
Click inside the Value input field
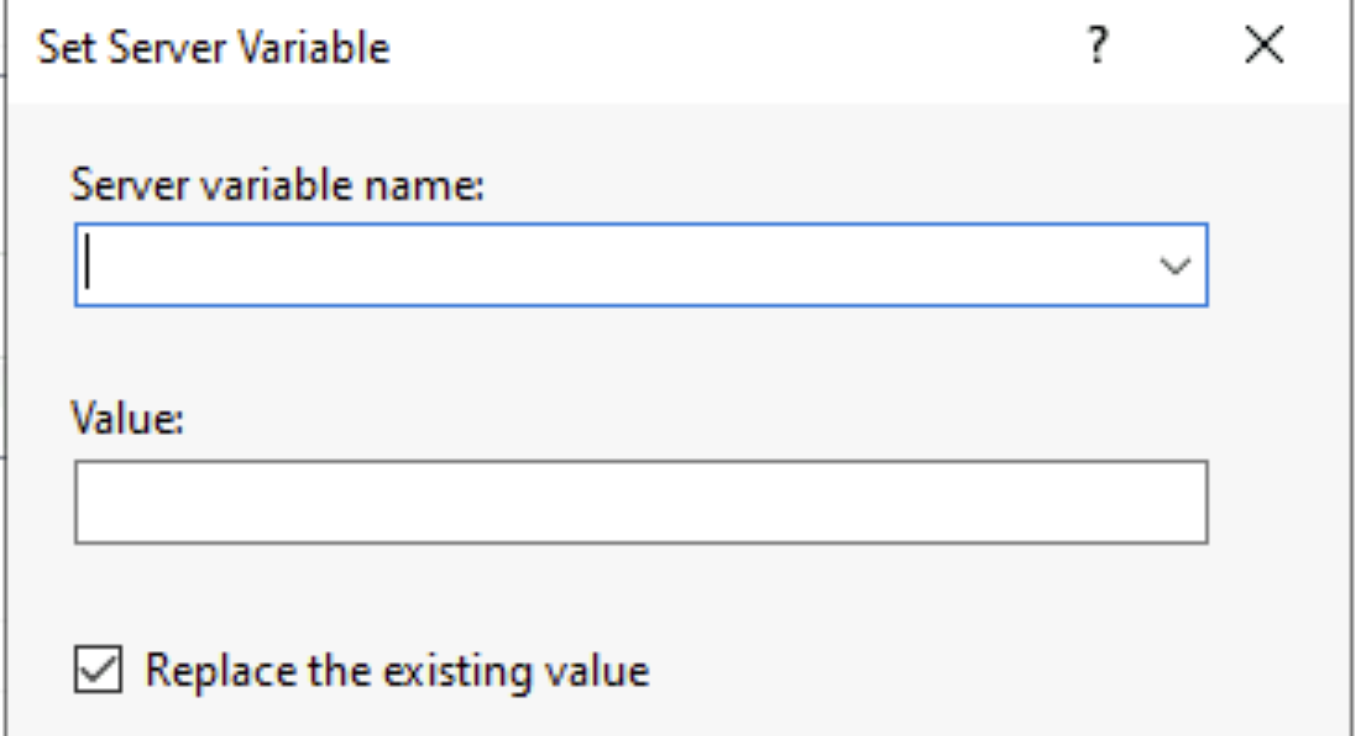(640, 502)
